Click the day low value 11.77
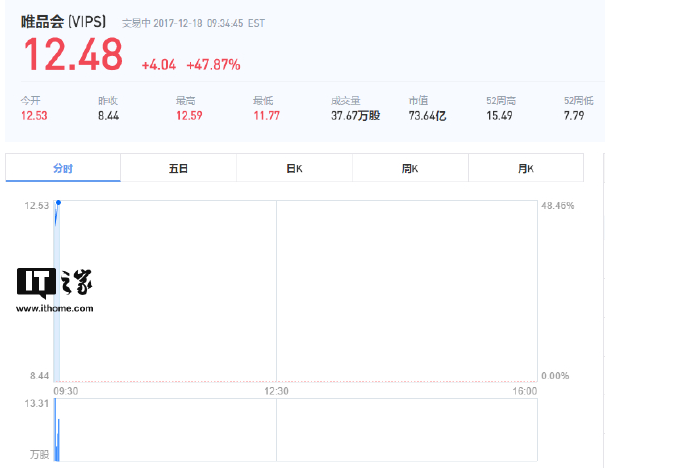 267,115
